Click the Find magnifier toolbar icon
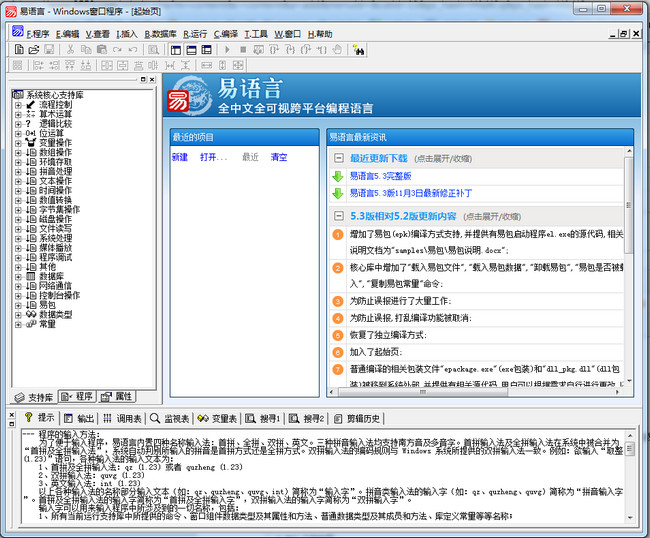Viewport: 650px width, 538px height. coord(153,50)
